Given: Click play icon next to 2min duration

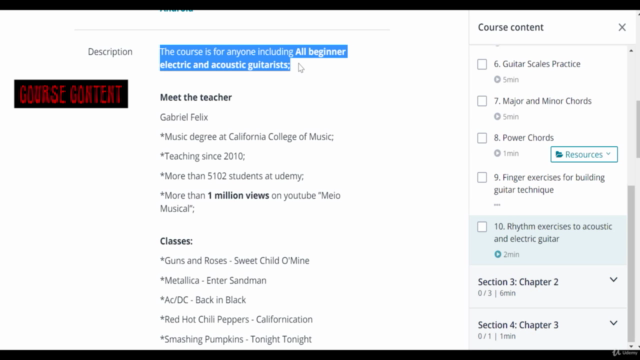Looking at the screenshot, I should (x=498, y=254).
